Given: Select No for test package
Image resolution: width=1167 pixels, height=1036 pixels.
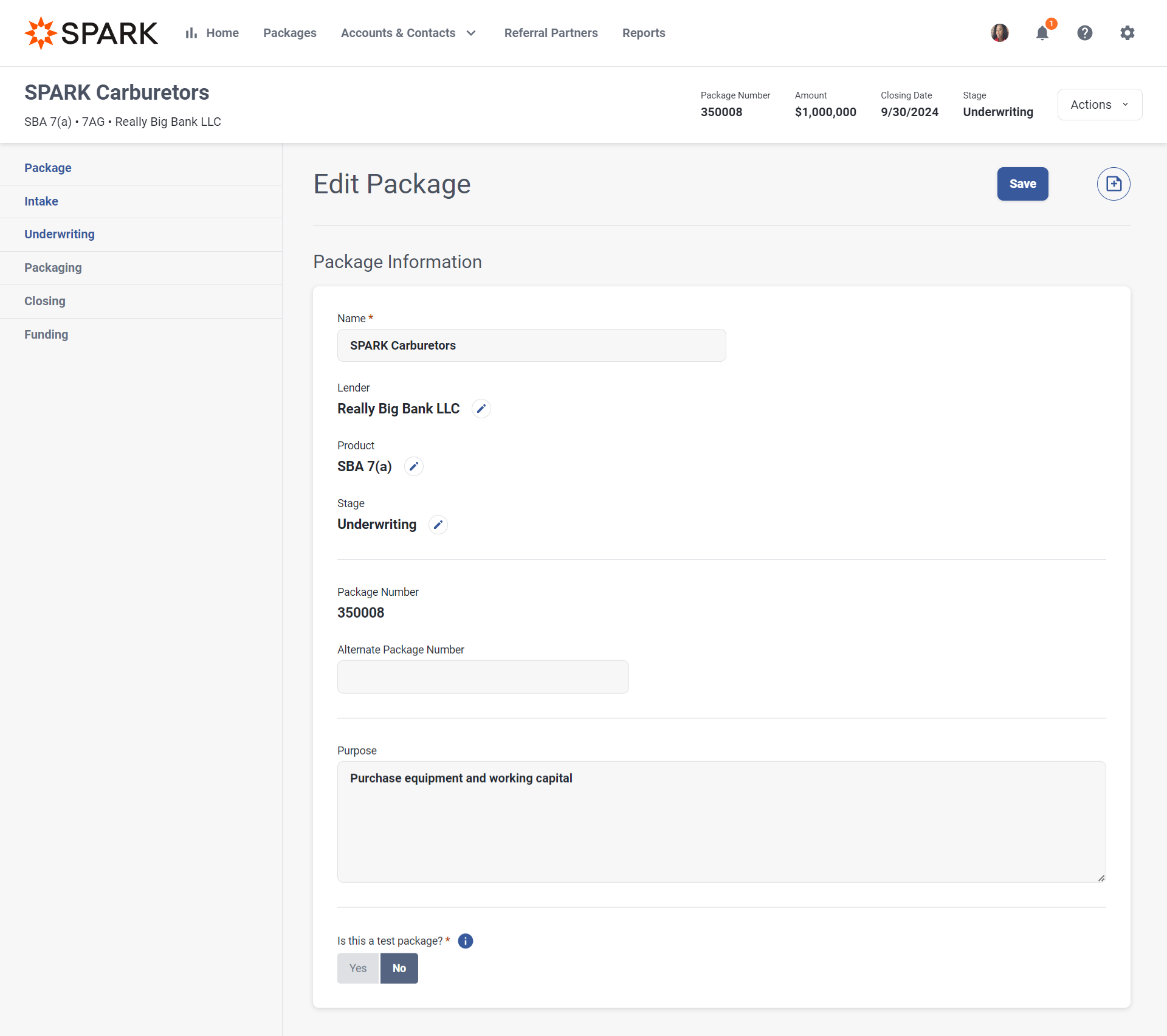Looking at the screenshot, I should (x=399, y=968).
